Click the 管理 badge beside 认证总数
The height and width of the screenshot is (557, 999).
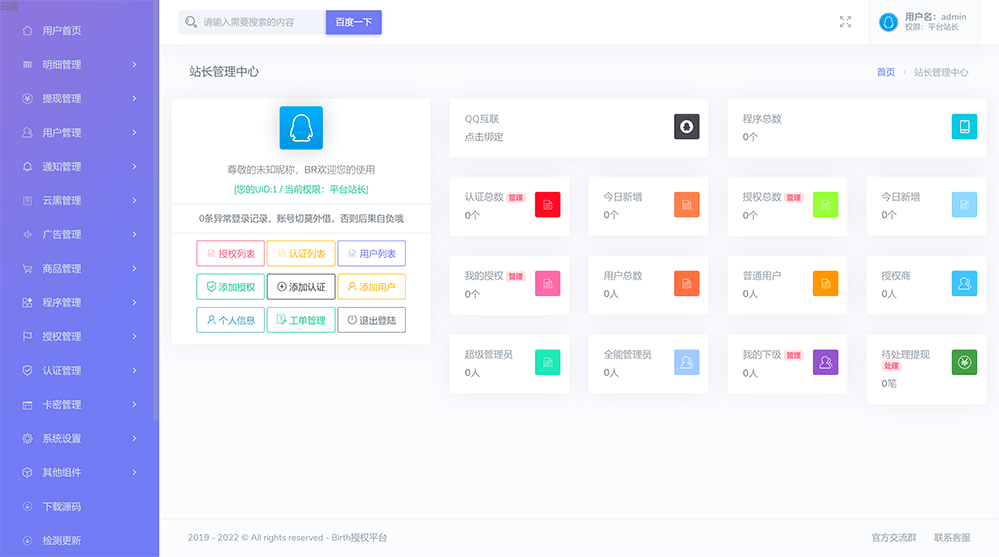point(515,198)
